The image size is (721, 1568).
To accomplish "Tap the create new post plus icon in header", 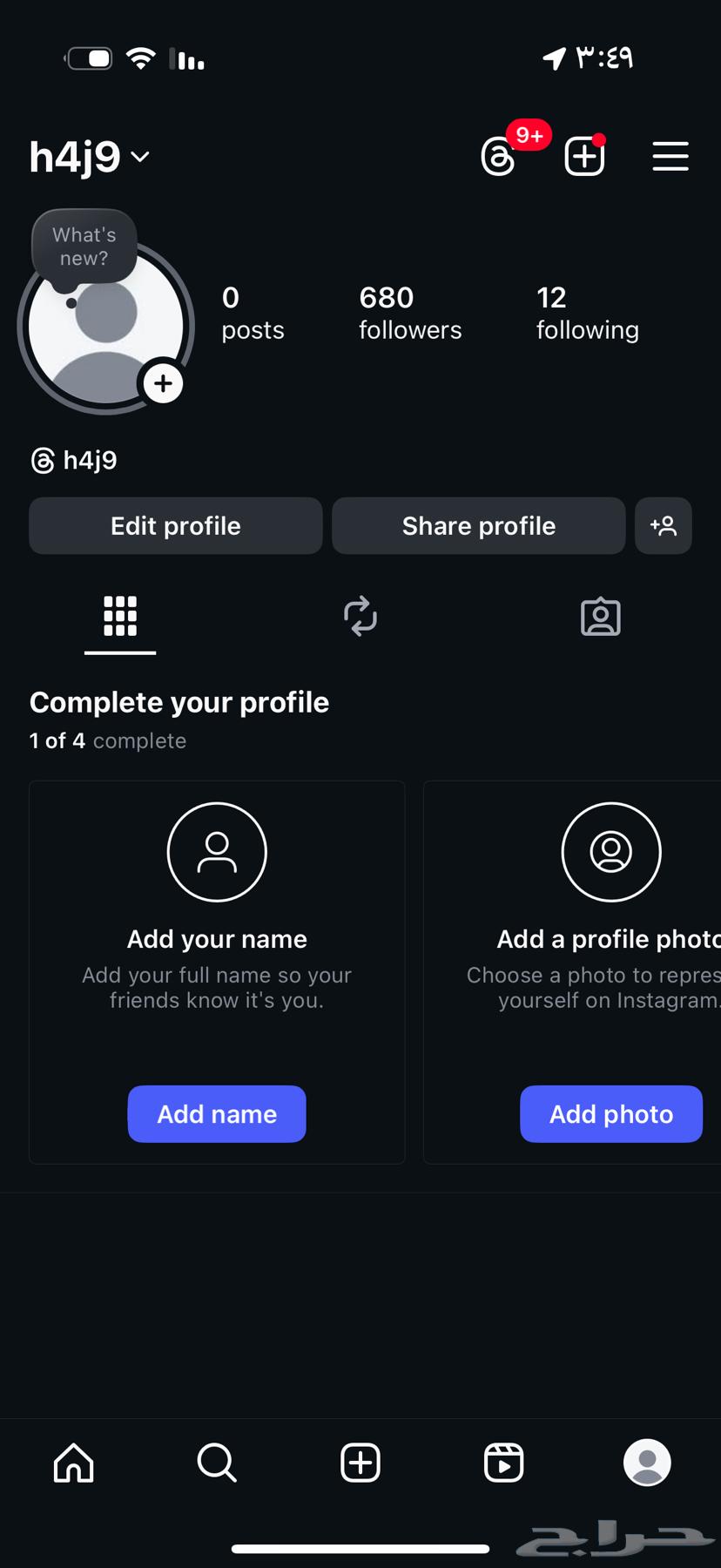I will 584,157.
